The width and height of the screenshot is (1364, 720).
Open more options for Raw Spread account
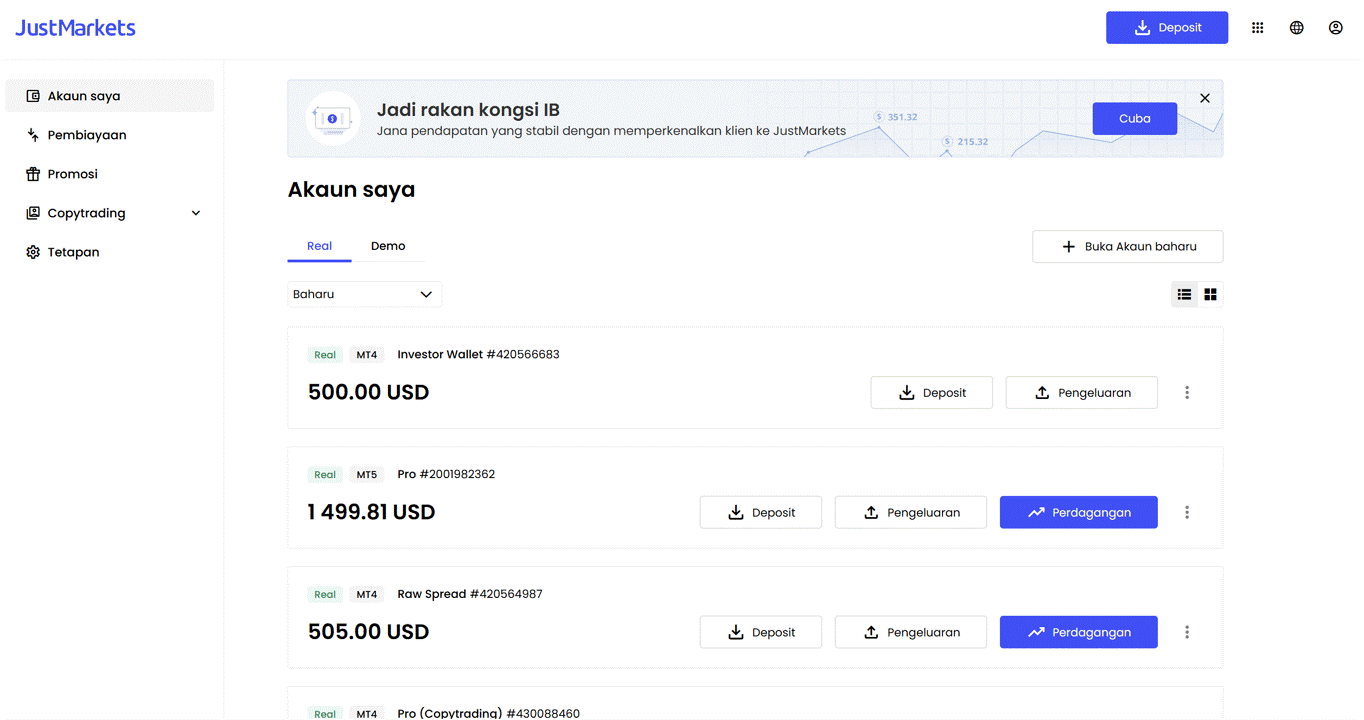tap(1187, 632)
